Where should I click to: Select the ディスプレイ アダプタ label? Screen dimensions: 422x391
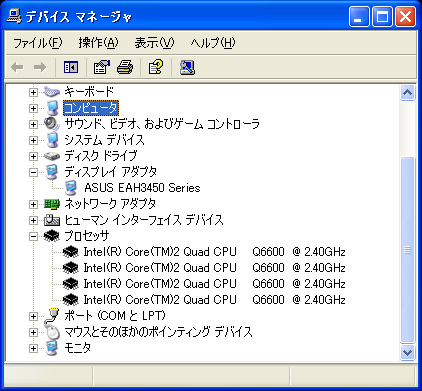[110, 172]
